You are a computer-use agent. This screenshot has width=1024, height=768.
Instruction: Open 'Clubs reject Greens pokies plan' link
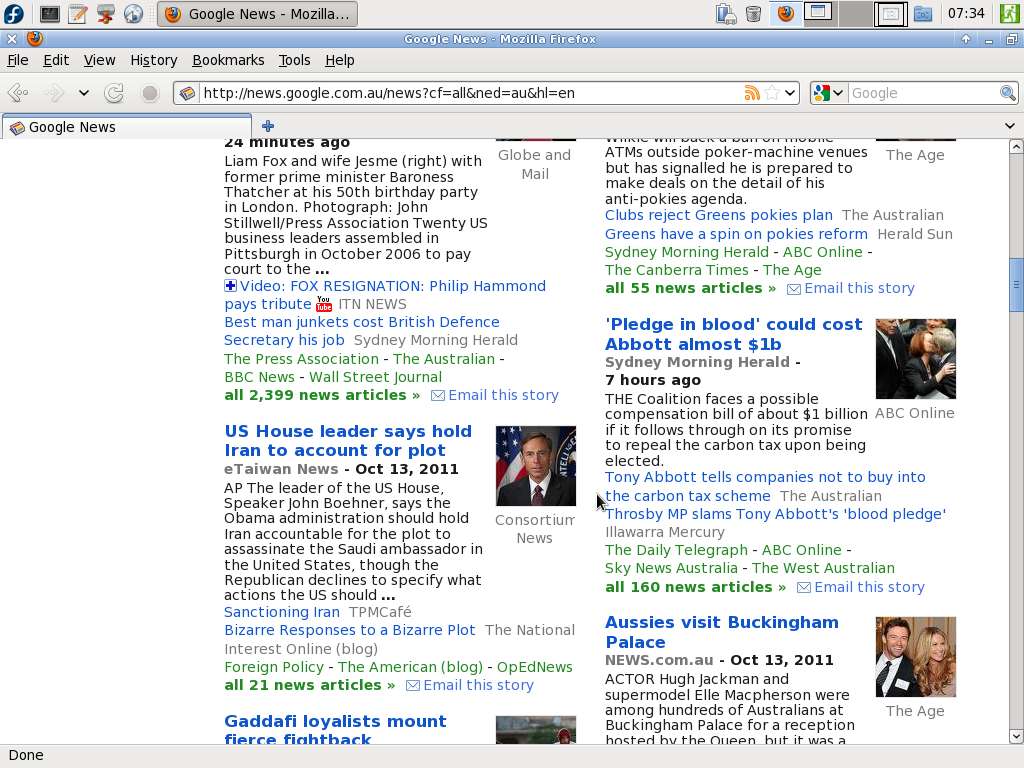pos(718,215)
